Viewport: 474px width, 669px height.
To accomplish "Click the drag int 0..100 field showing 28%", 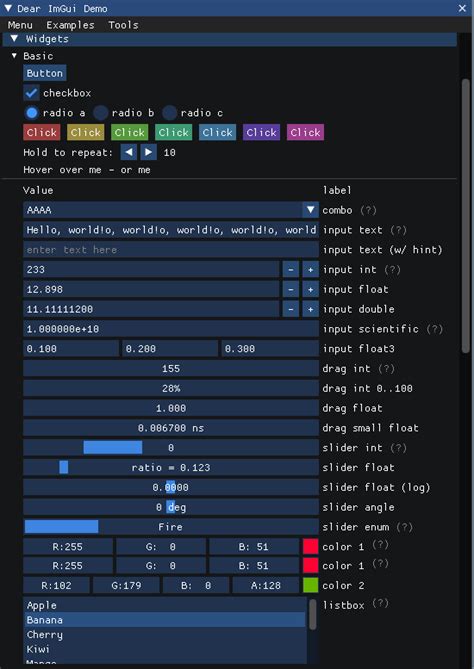I will pos(171,388).
